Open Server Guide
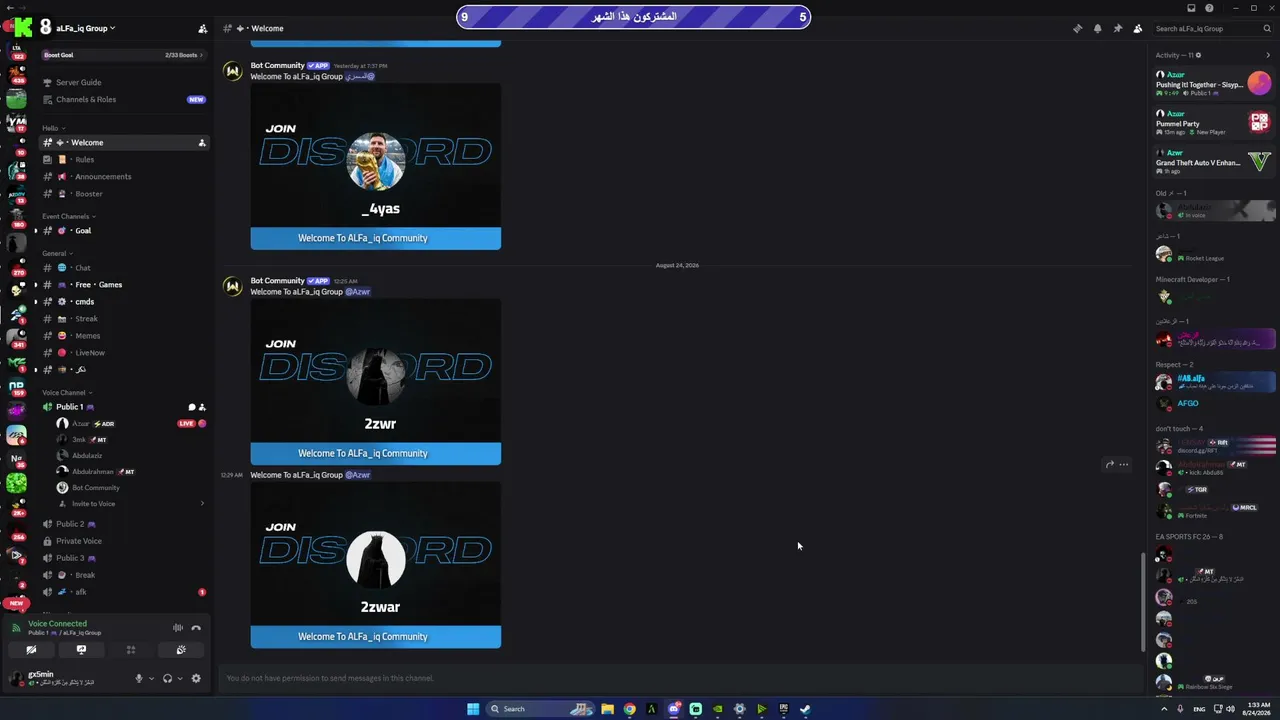 pyautogui.click(x=124, y=82)
